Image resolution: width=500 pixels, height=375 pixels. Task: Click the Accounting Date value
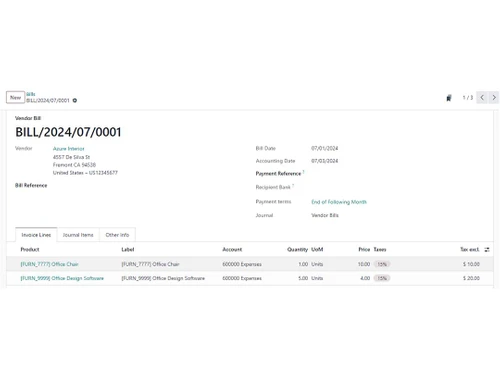325,161
